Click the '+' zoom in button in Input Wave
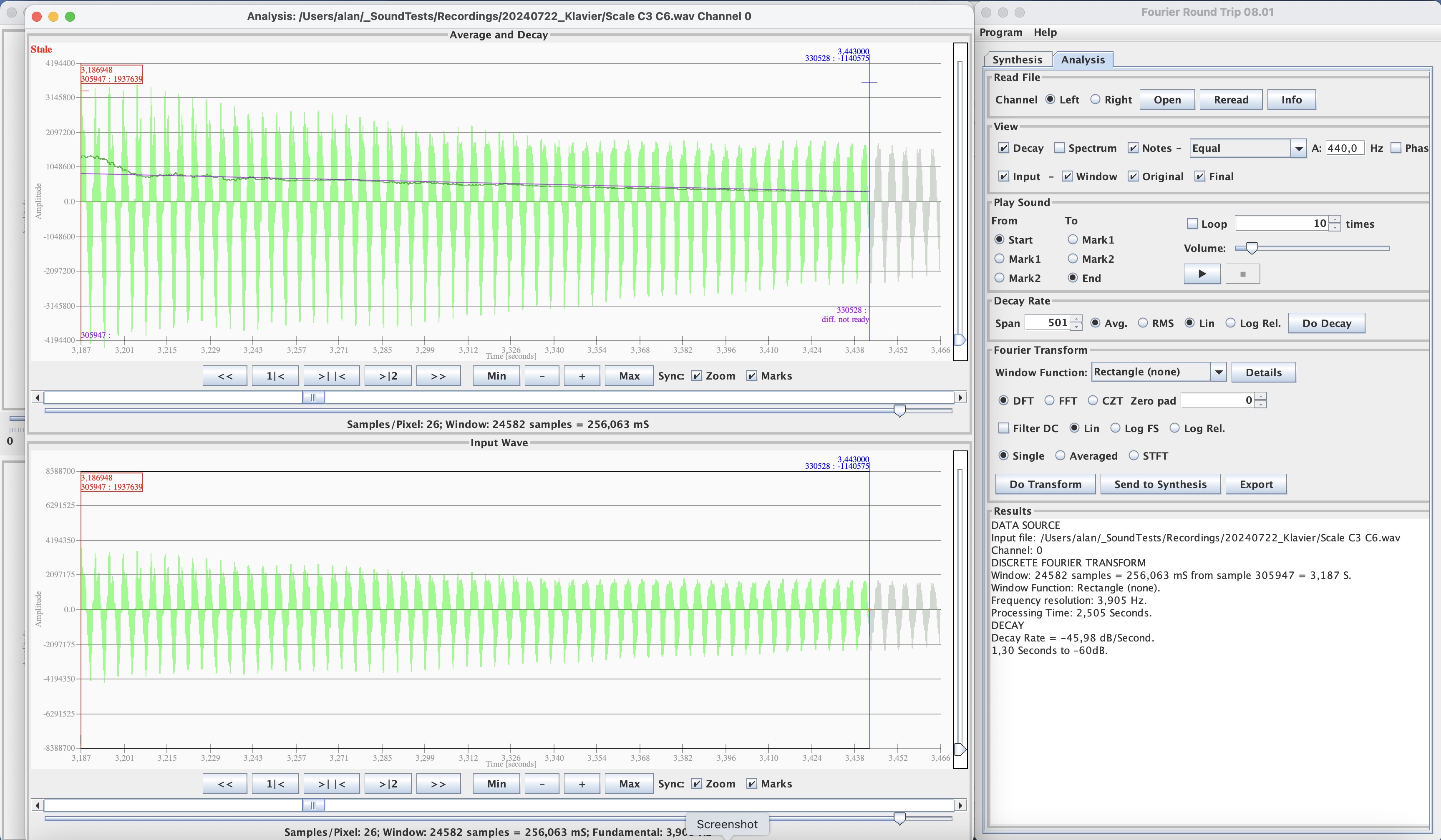 click(582, 783)
